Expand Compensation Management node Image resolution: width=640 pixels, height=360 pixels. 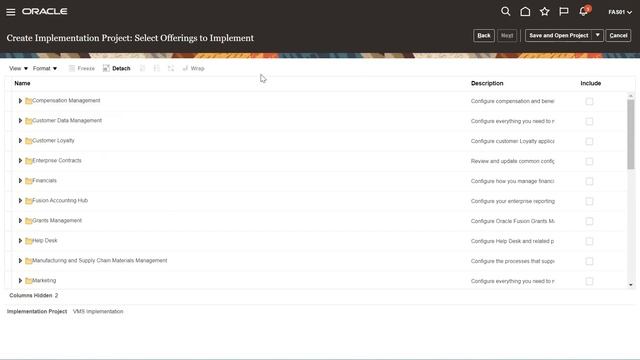pyautogui.click(x=20, y=101)
